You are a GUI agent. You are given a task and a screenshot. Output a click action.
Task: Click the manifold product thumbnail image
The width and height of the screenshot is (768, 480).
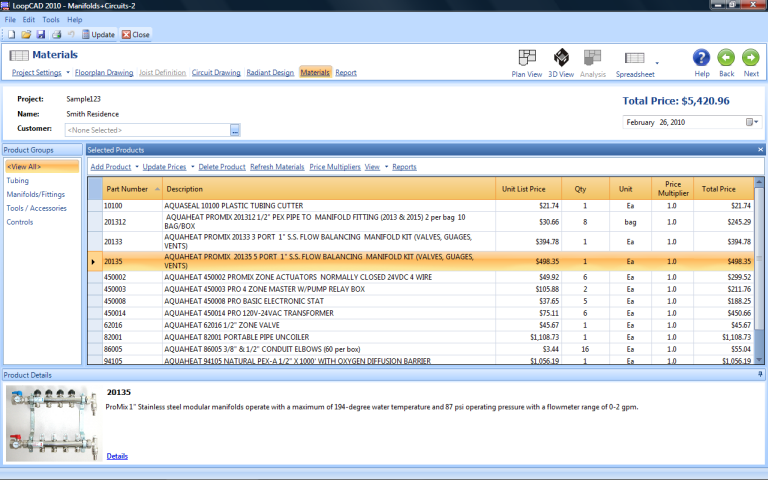tap(52, 424)
